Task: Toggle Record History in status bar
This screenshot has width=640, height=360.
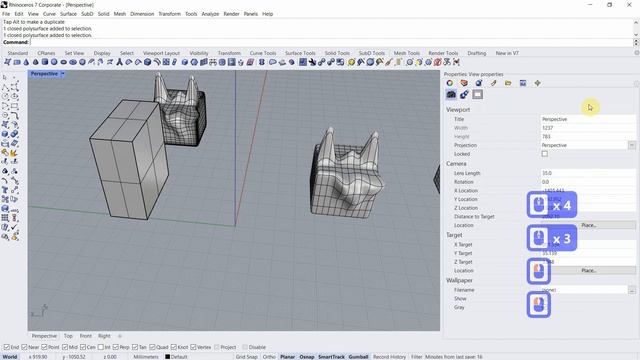Action: pos(389,357)
